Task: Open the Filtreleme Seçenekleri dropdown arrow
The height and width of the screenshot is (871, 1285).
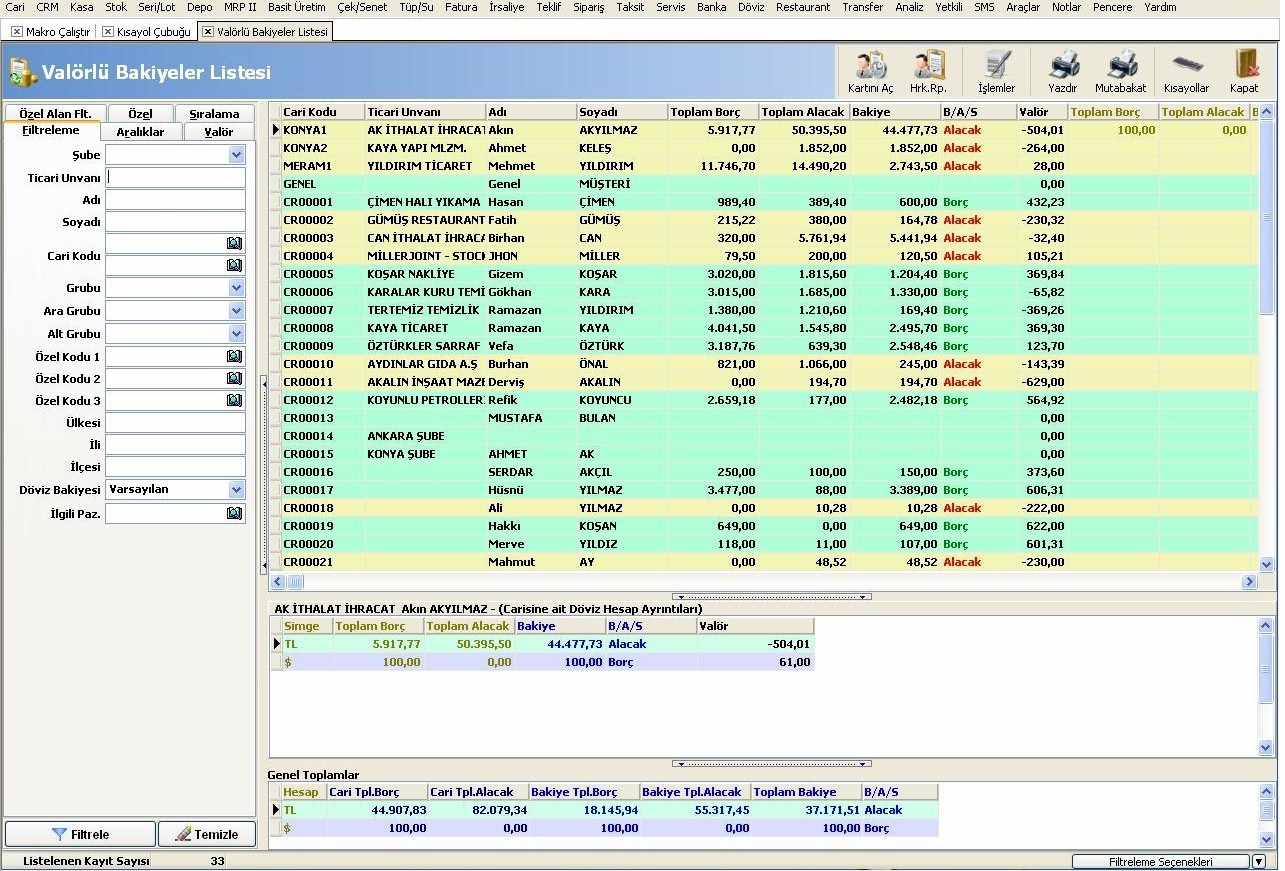Action: 1259,862
